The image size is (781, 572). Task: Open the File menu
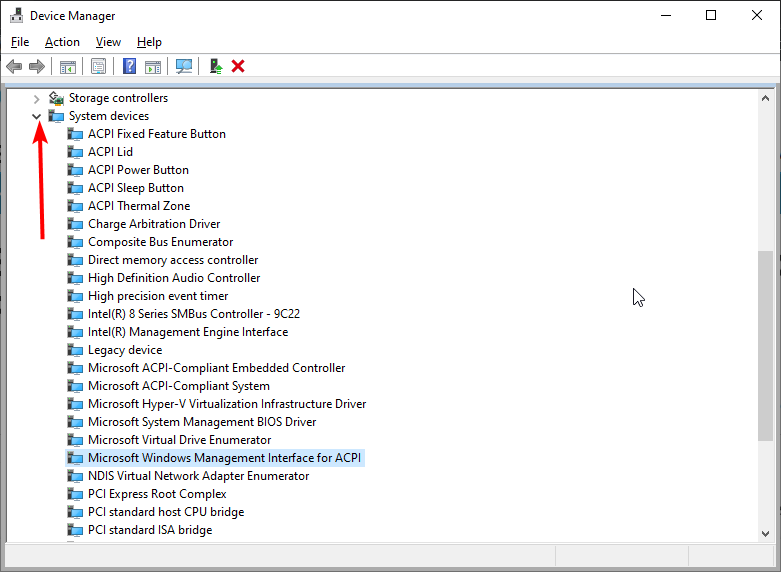click(20, 42)
